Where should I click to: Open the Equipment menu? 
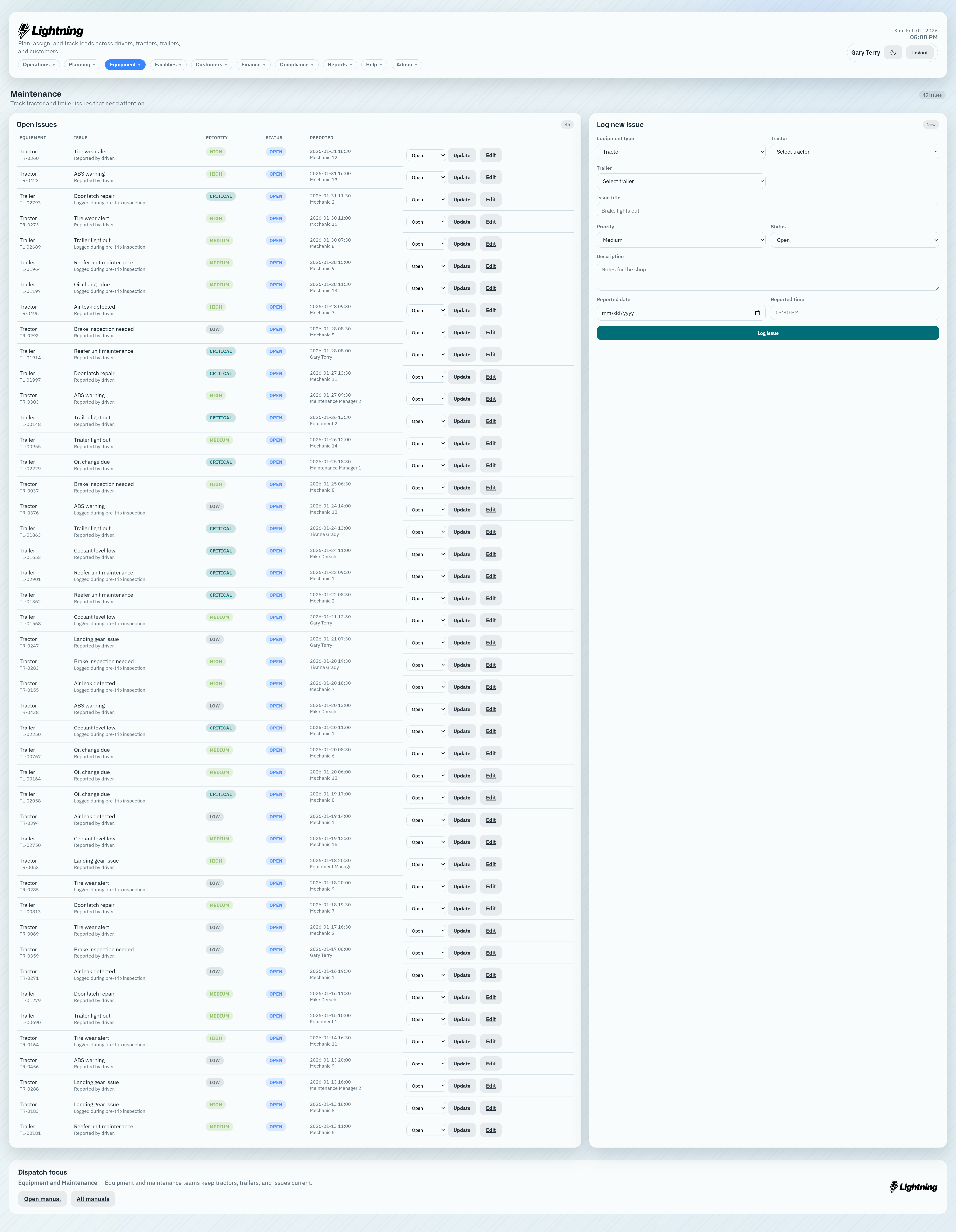125,65
